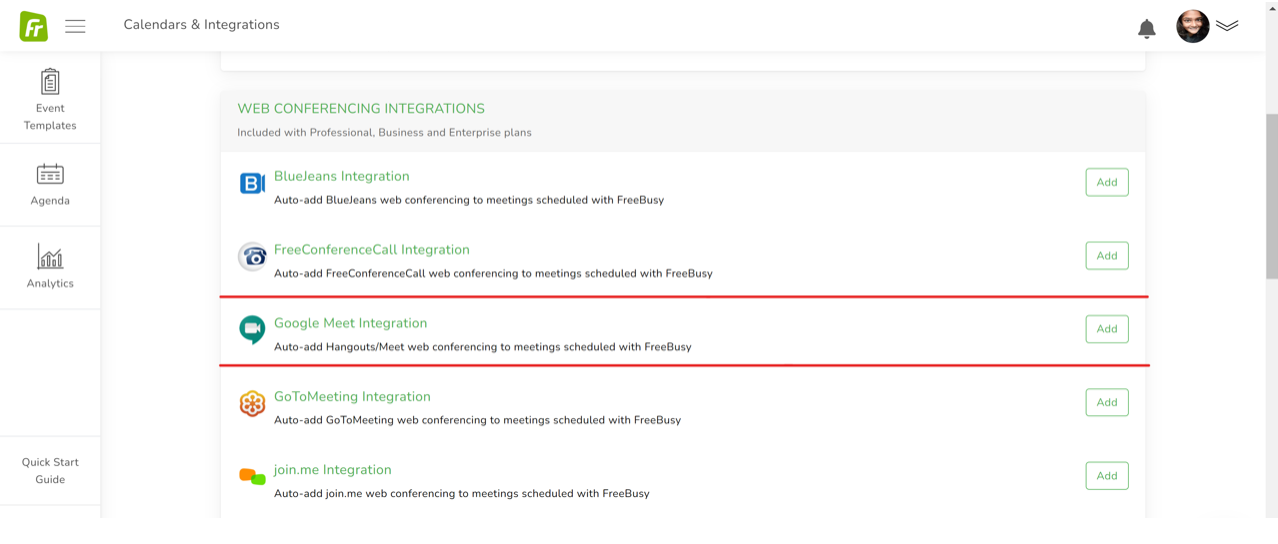The image size is (1278, 544).
Task: Open Agenda label in sidebar
Action: (x=50, y=201)
